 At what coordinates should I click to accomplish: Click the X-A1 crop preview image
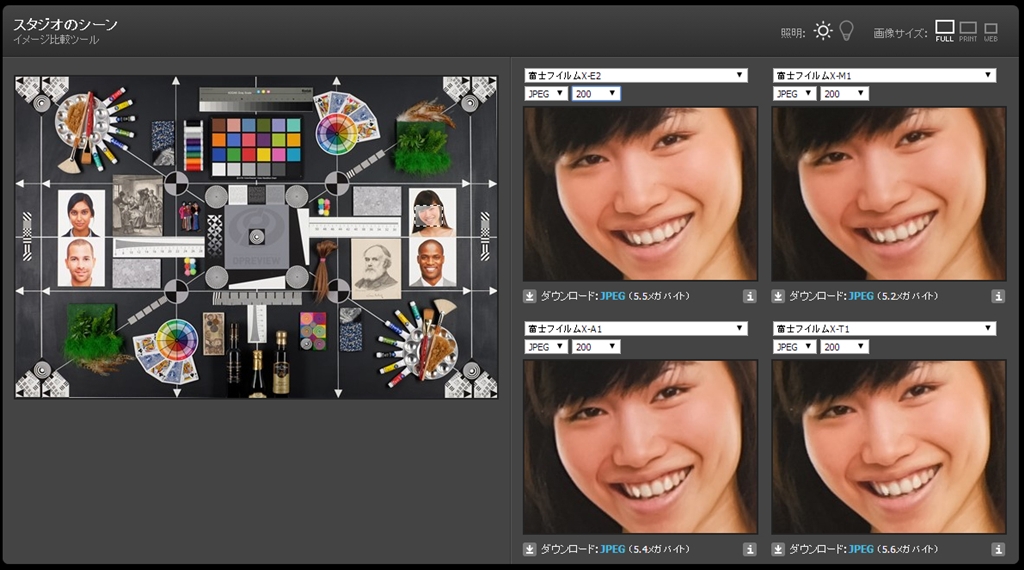click(641, 447)
